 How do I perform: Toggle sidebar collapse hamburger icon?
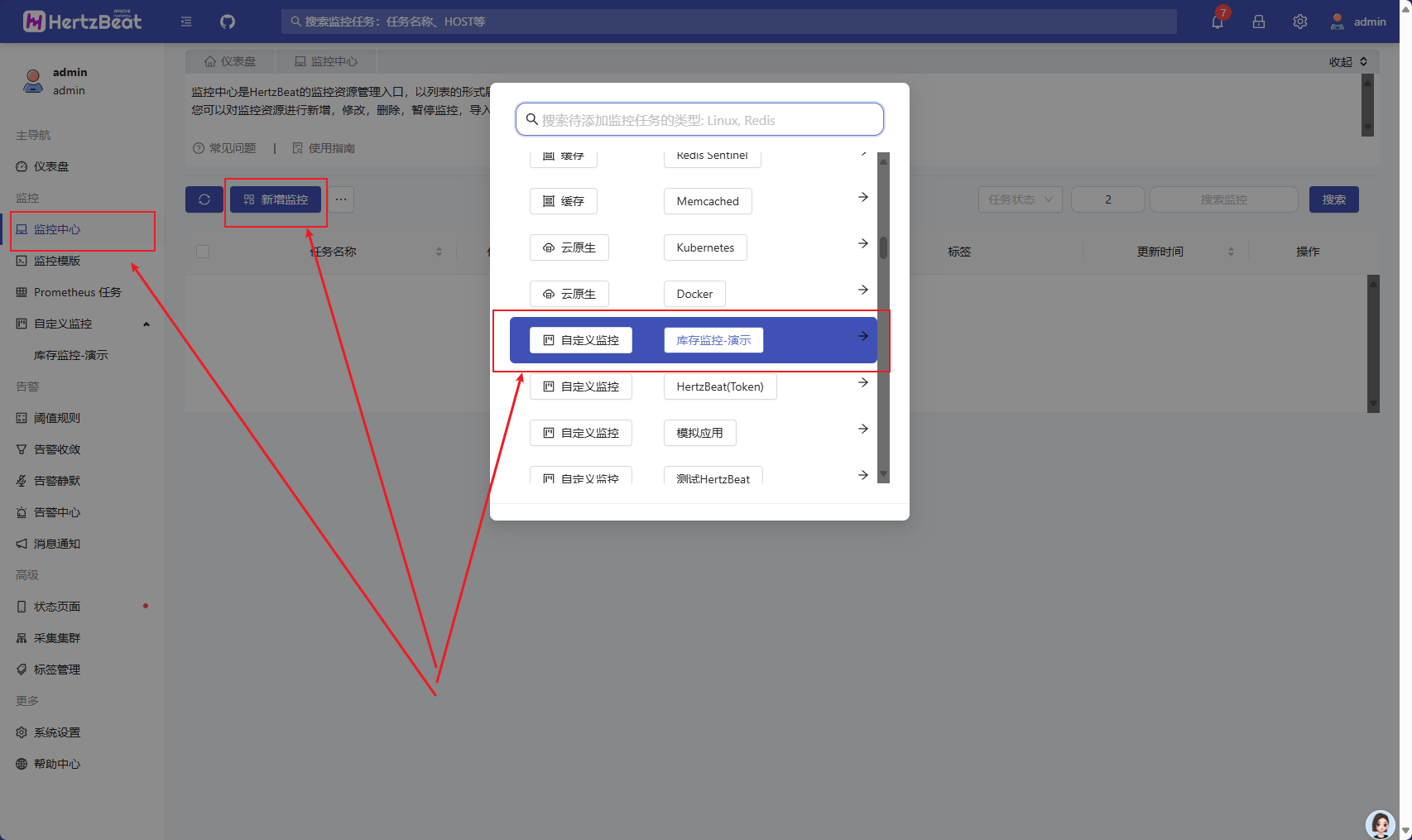(186, 22)
